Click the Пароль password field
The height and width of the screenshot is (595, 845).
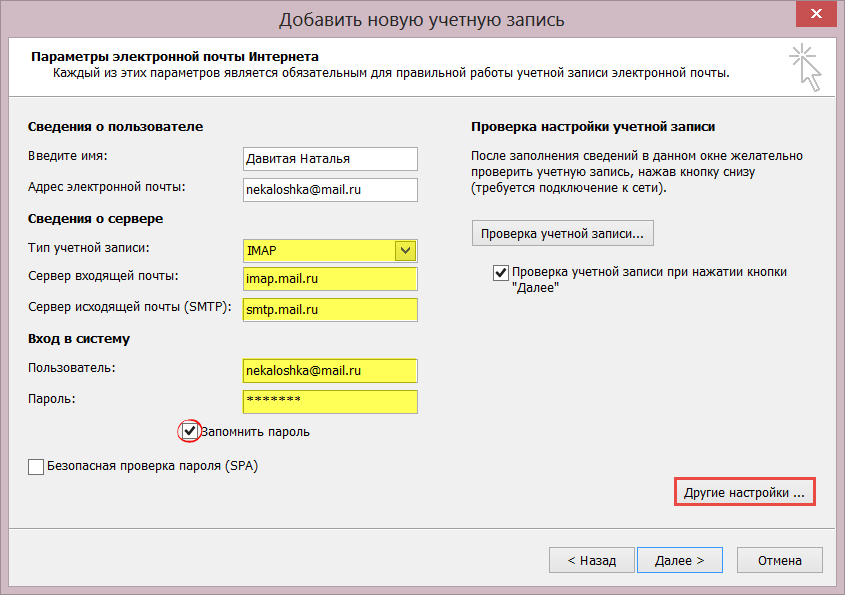click(x=330, y=402)
